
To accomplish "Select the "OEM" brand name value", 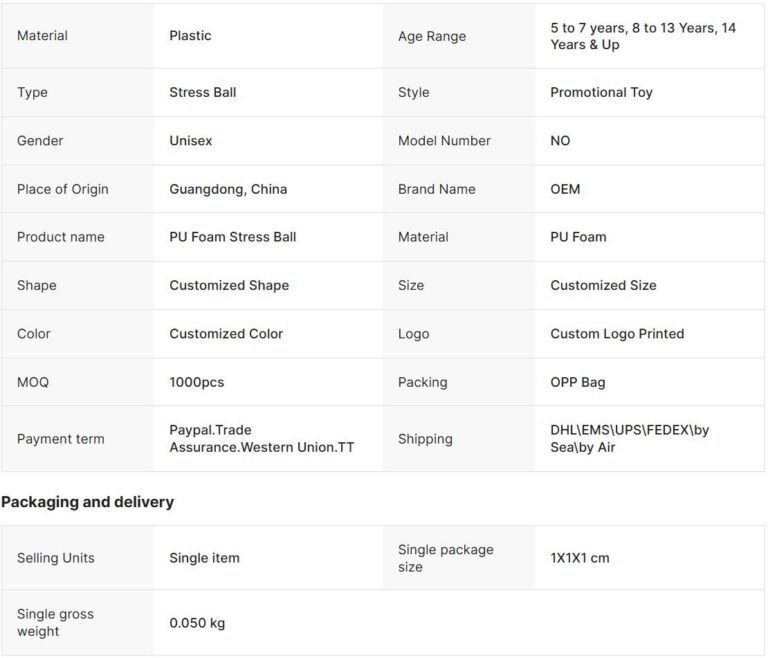I will pos(565,189).
